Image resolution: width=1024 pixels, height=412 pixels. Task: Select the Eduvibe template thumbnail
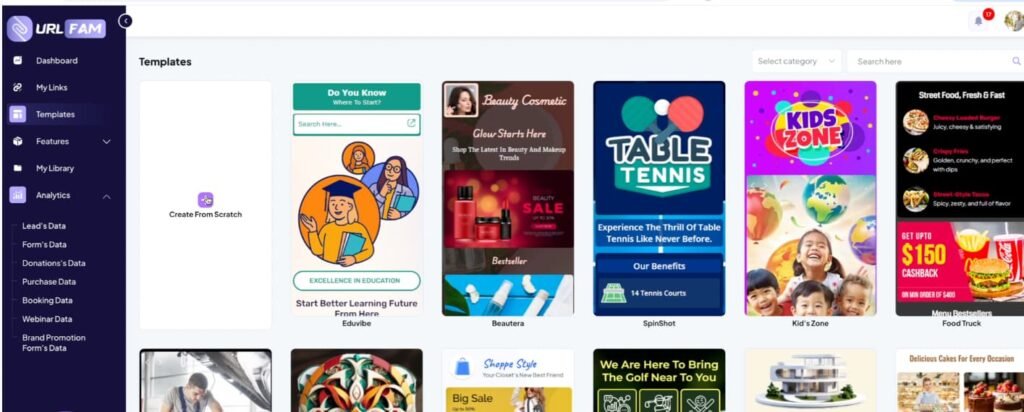coord(357,198)
